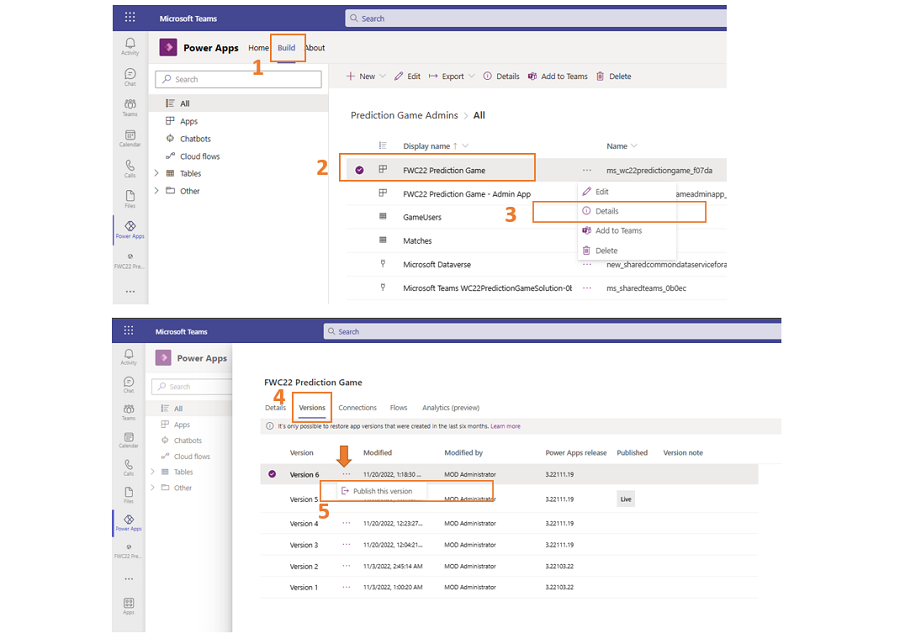Open Teams icon in upper window sidebar
The height and width of the screenshot is (644, 900).
pyautogui.click(x=130, y=107)
